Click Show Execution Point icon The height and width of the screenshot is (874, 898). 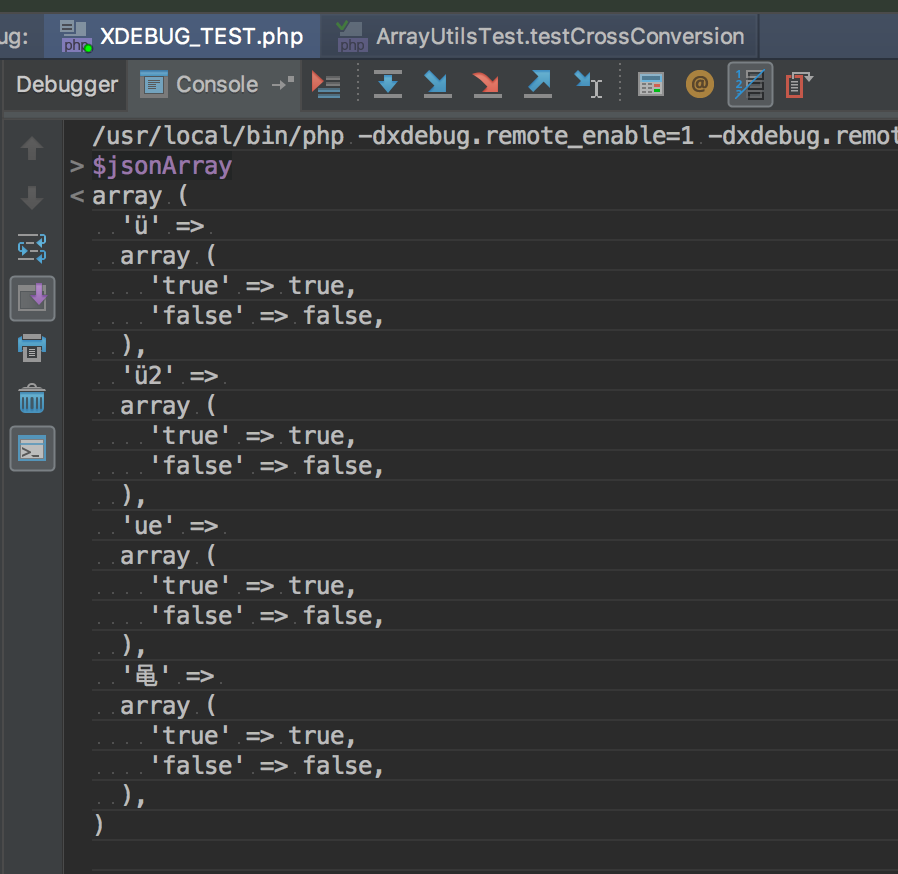[x=326, y=85]
